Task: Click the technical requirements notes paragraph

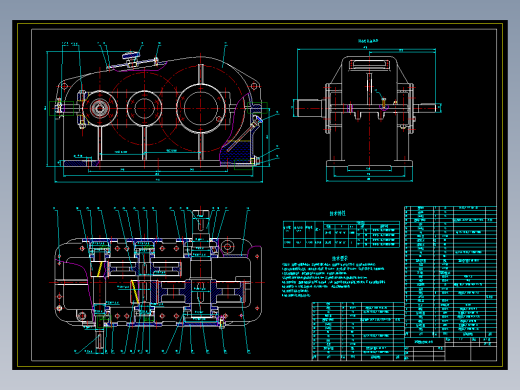Action: point(333,279)
